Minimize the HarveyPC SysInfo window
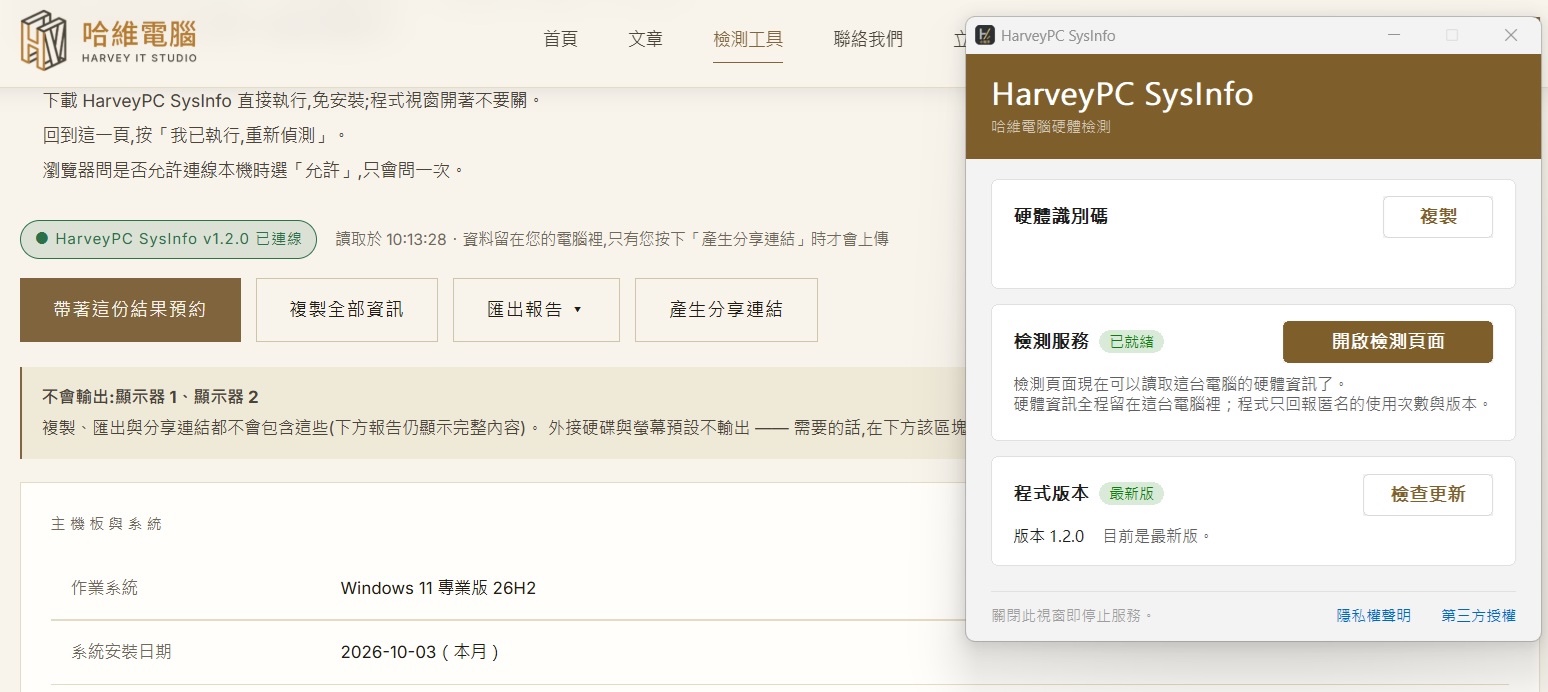Image resolution: width=1548 pixels, height=692 pixels. pos(1393,35)
